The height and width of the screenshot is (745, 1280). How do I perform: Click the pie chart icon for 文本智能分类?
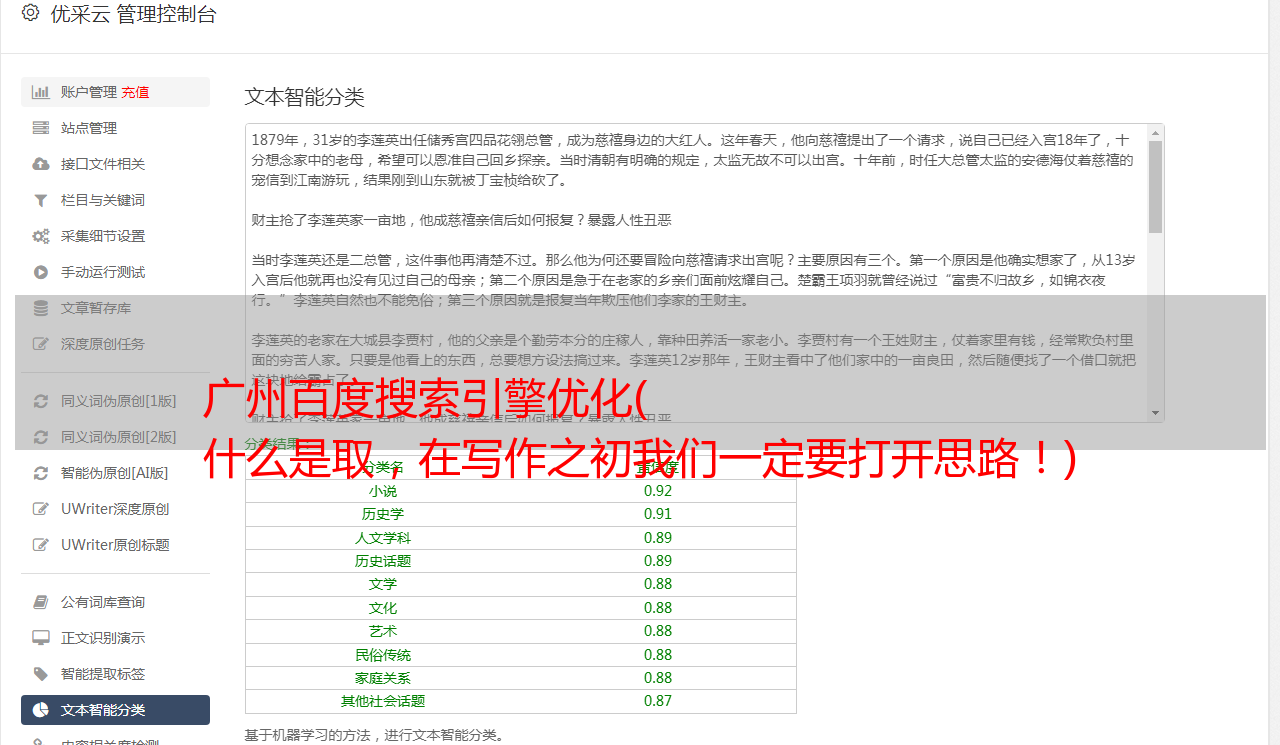point(41,710)
